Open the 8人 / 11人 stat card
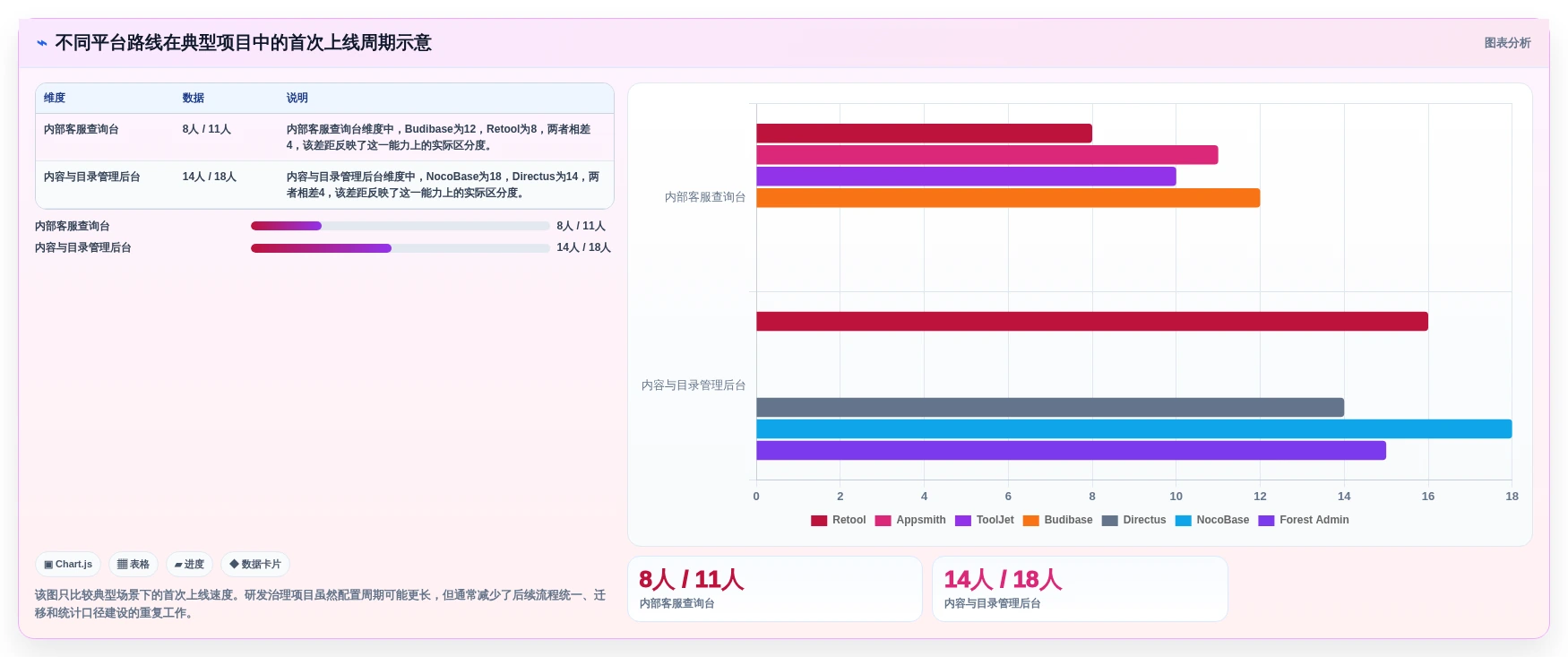The height and width of the screenshot is (657, 1568). (775, 589)
